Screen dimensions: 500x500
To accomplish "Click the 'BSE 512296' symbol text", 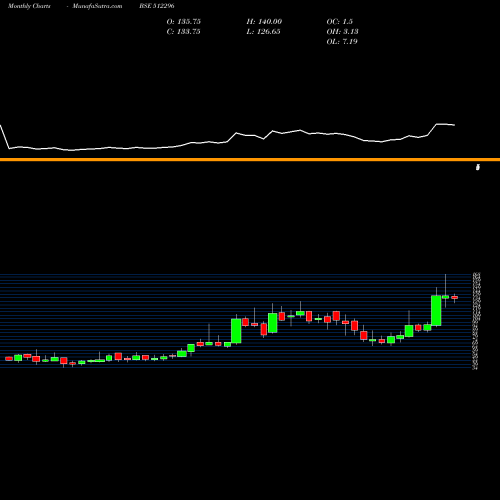I will (x=157, y=6).
